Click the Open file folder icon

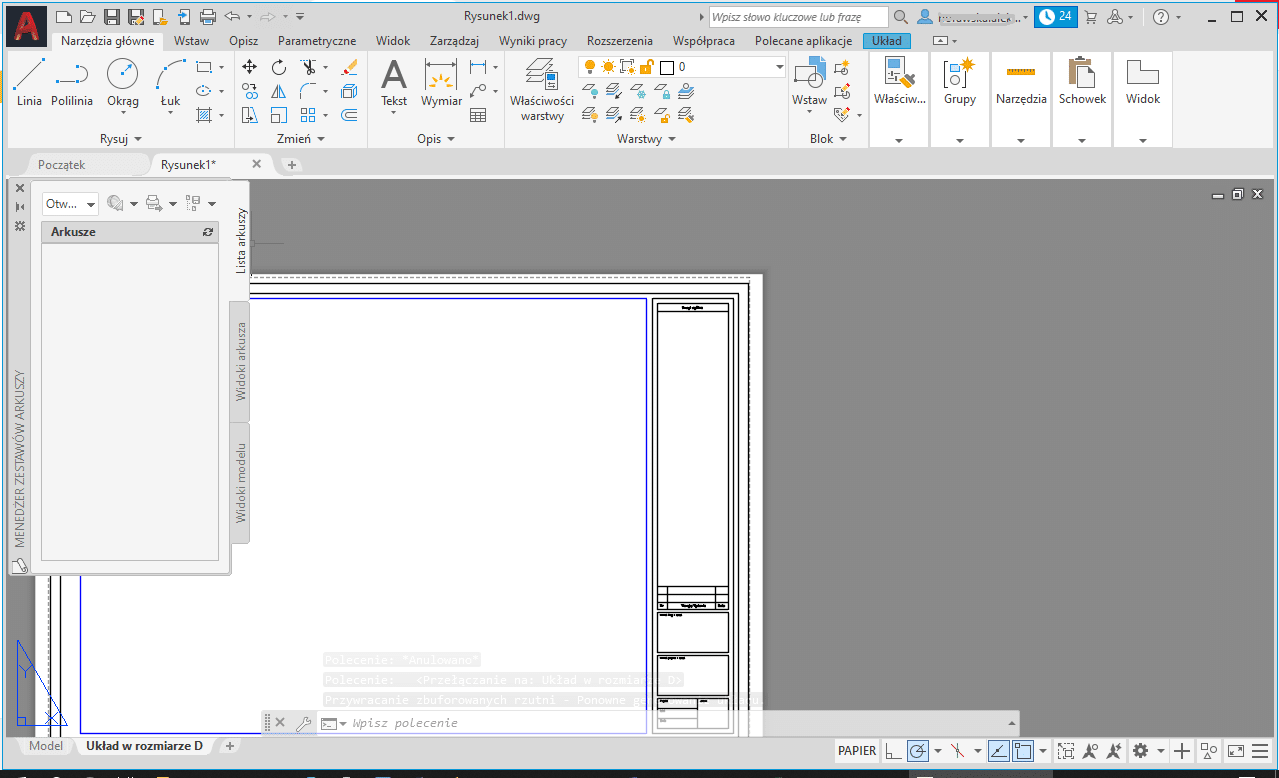[x=87, y=16]
